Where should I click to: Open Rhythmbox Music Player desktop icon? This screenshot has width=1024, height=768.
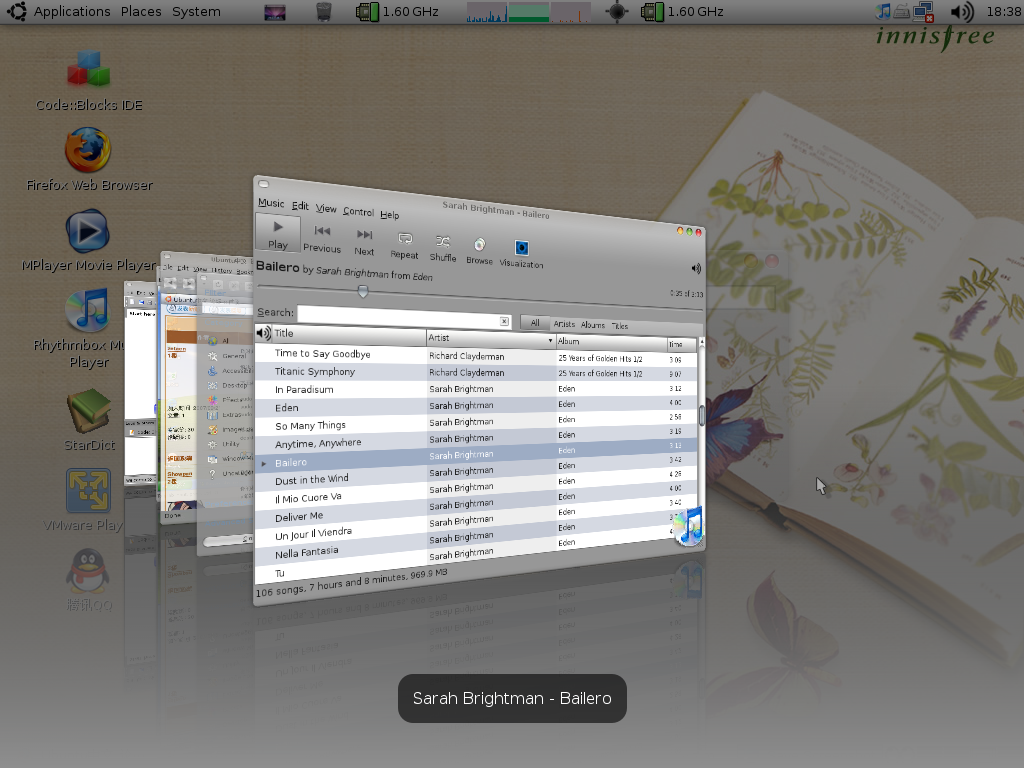click(88, 328)
